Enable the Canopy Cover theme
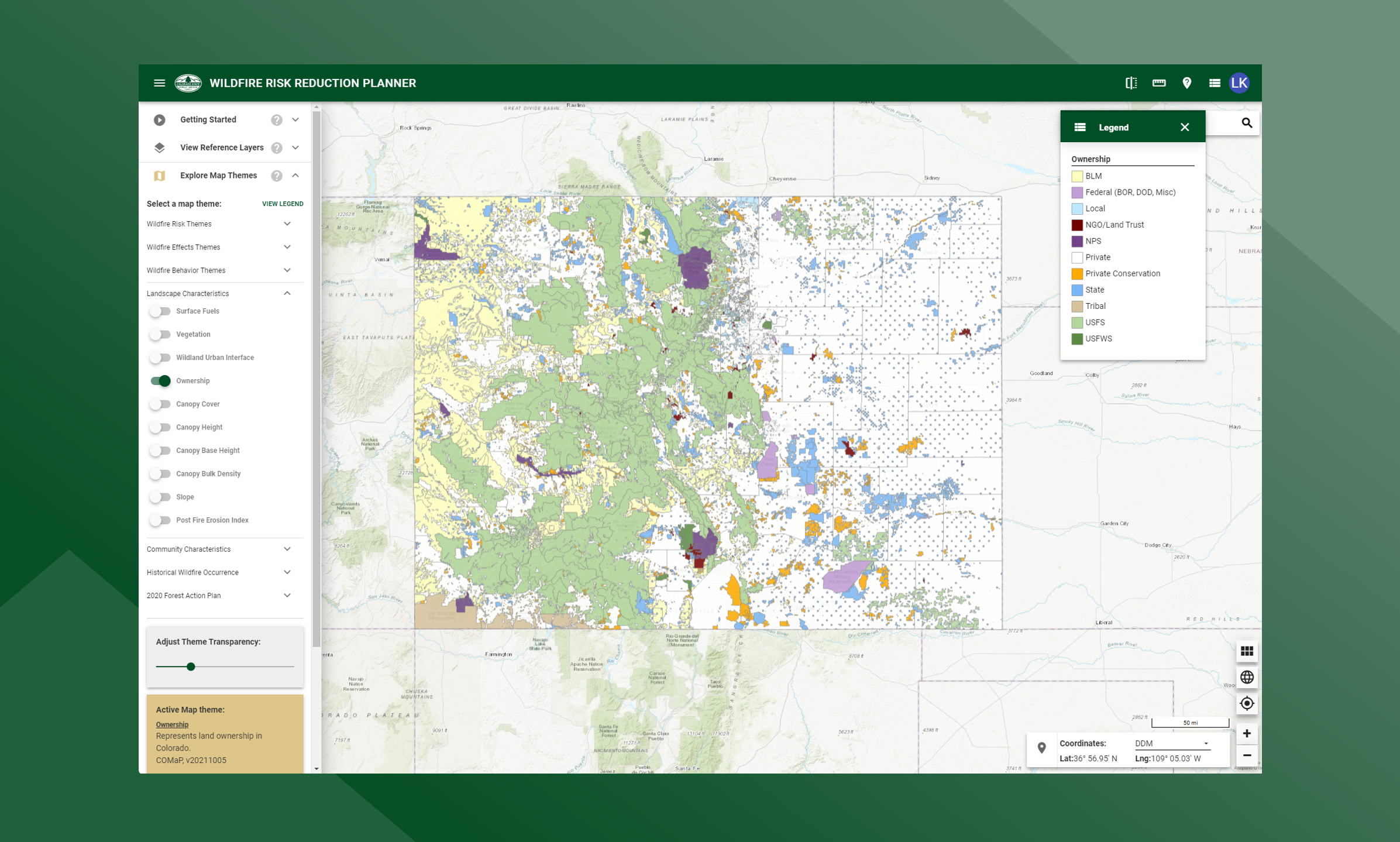Image resolution: width=1400 pixels, height=842 pixels. pyautogui.click(x=160, y=404)
